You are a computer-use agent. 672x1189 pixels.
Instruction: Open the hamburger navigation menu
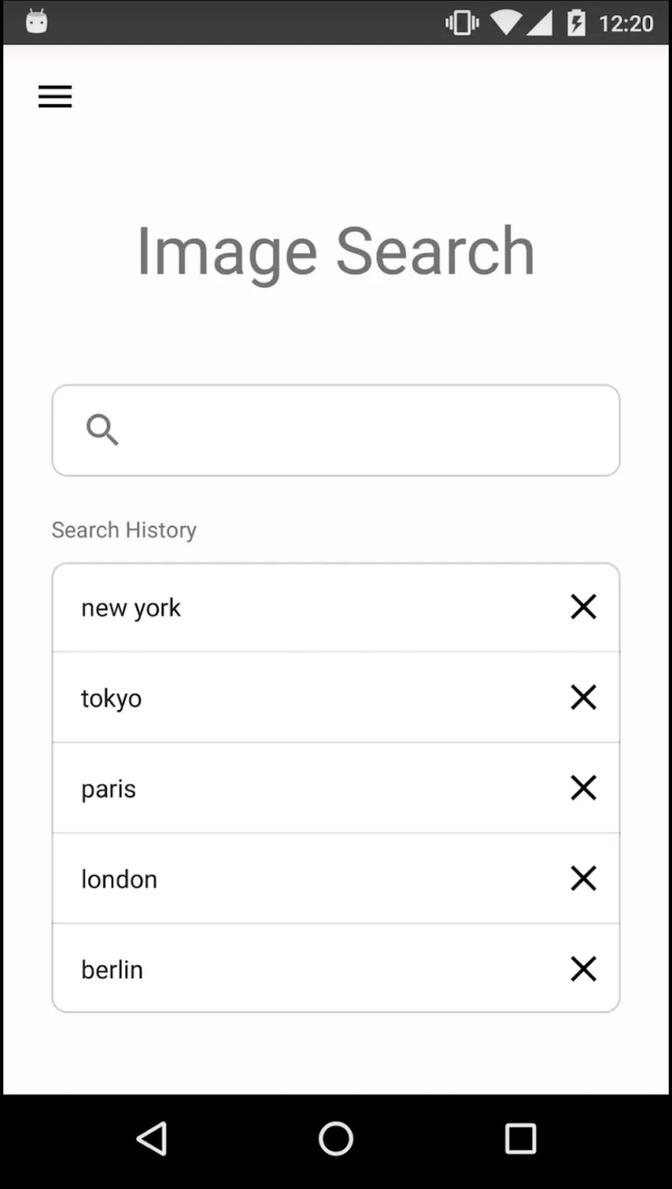(55, 96)
